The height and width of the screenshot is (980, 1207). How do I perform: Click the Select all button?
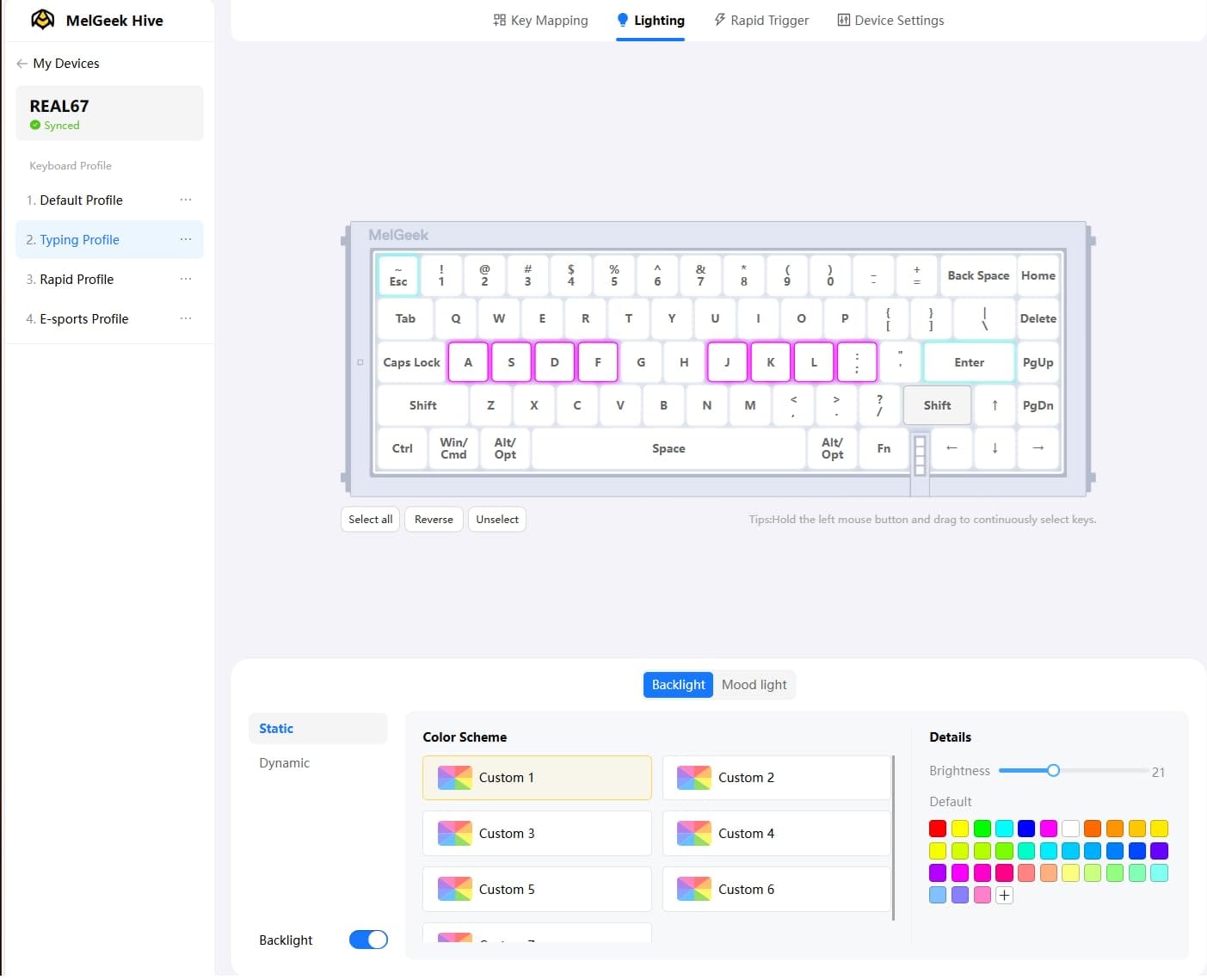point(371,520)
